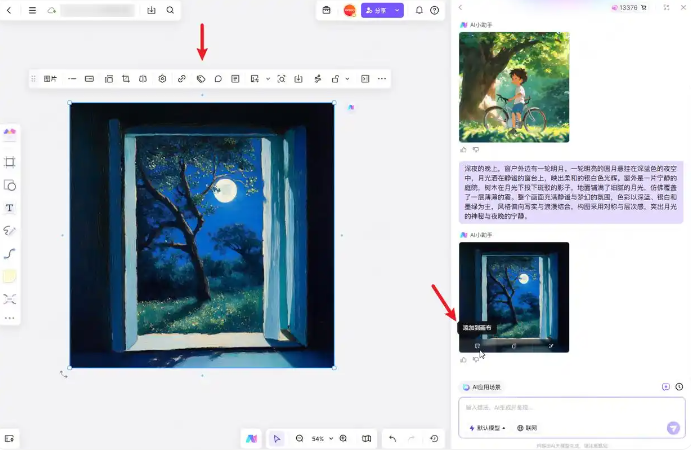Click the tag icon in image toolbar
Image resolution: width=691 pixels, height=453 pixels.
(200, 78)
